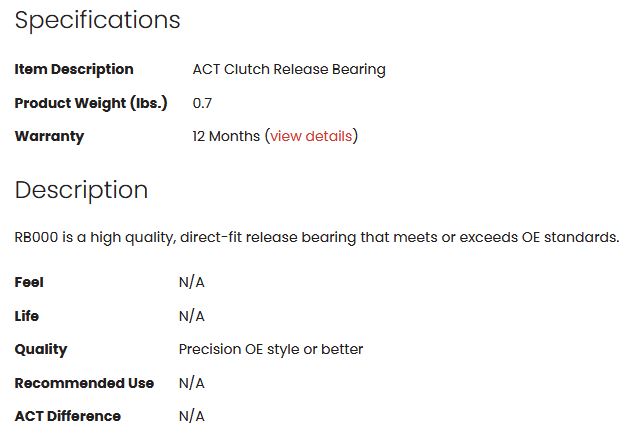This screenshot has width=641, height=446.
Task: Click the ACT Difference label
Action: 67,416
